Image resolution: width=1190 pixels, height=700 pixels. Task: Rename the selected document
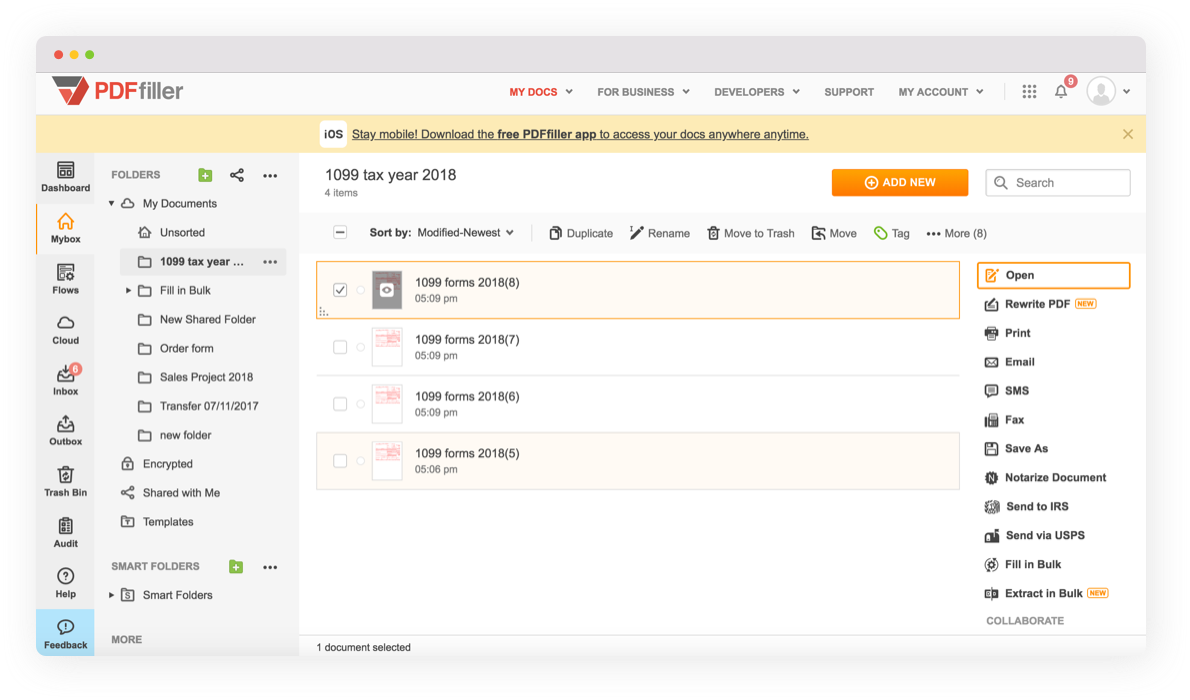(660, 233)
